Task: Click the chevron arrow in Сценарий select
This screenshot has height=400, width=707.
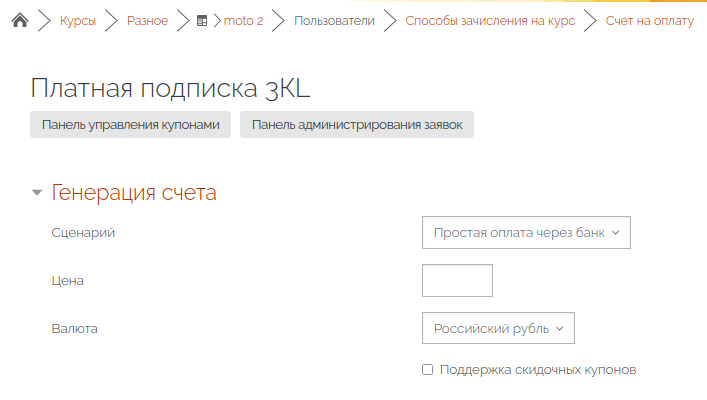Action: 615,233
